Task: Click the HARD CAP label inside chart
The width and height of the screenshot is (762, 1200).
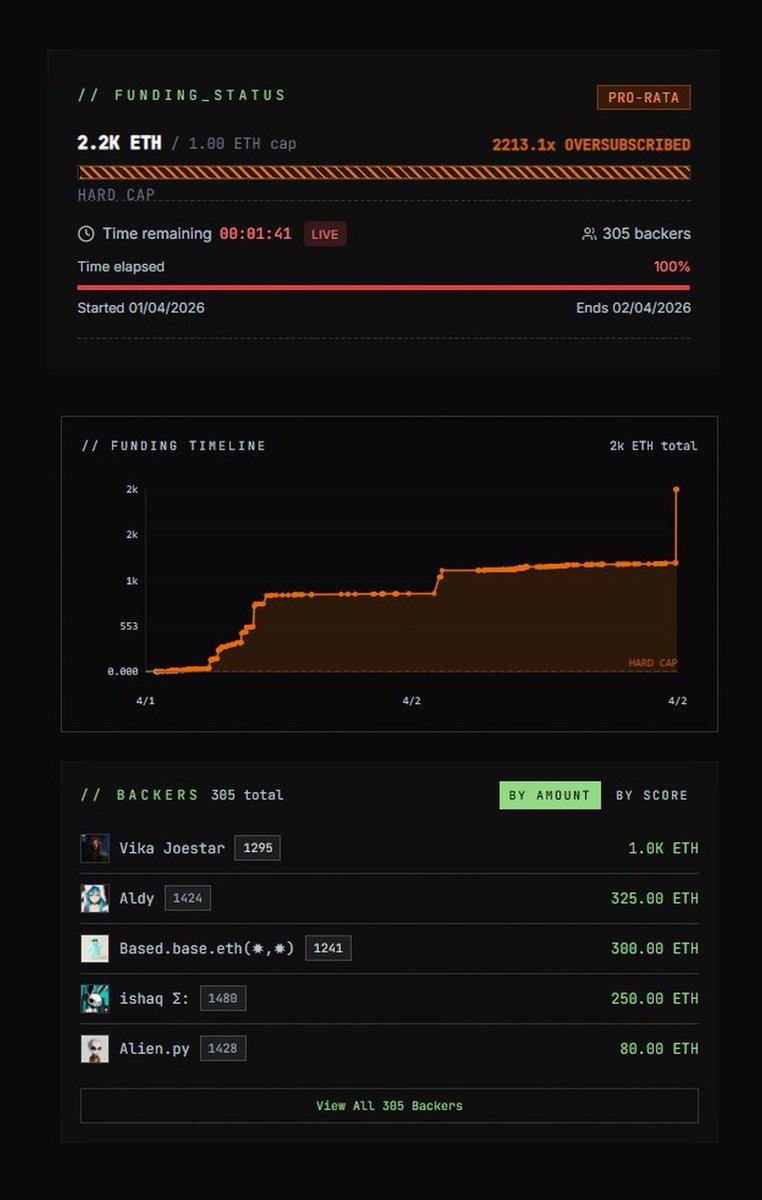Action: 653,663
